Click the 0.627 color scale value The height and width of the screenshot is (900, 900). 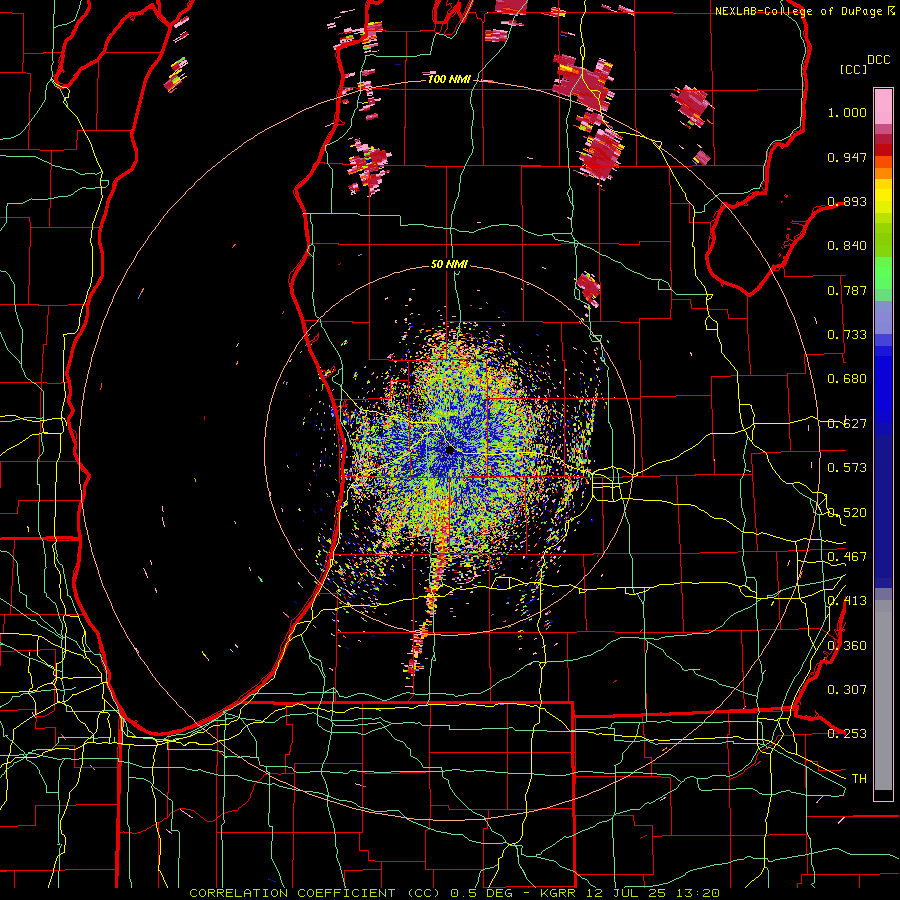coord(847,424)
